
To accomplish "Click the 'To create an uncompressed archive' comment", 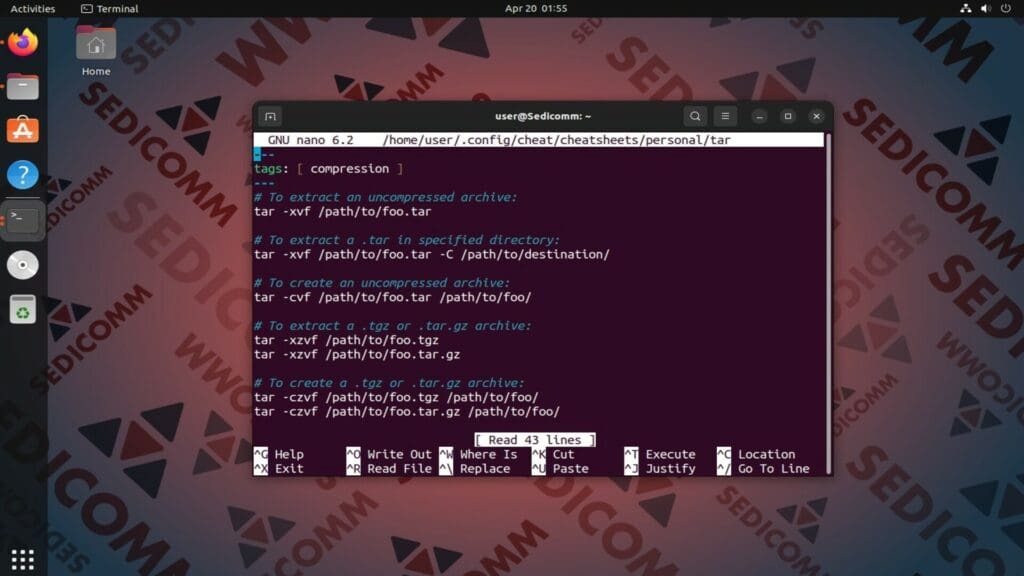I will (x=382, y=283).
